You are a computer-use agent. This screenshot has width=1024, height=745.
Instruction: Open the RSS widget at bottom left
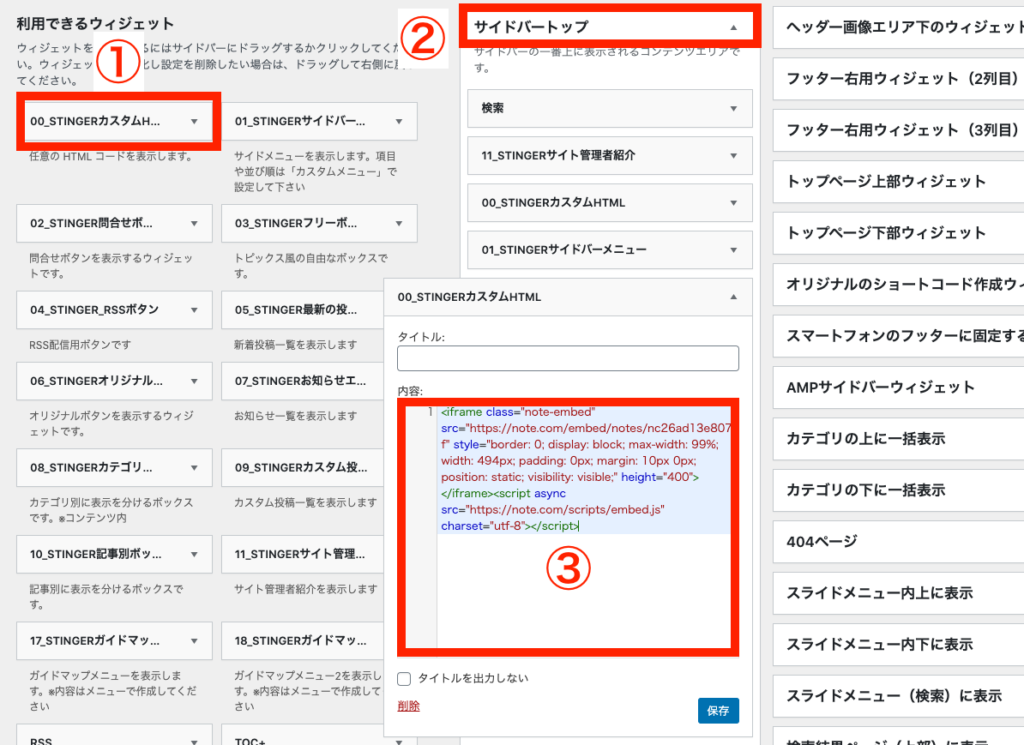click(x=113, y=738)
